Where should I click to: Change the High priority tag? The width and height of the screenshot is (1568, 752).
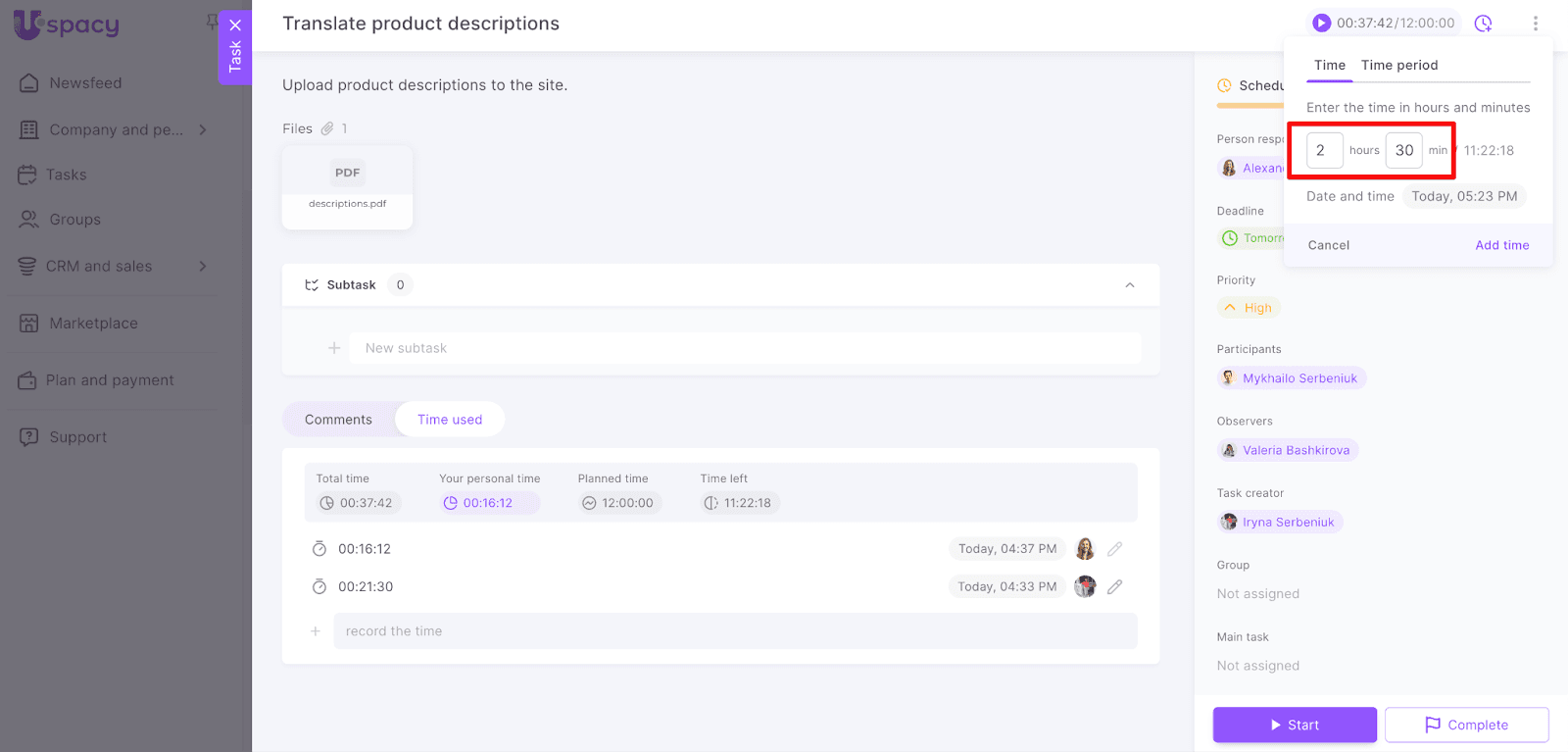(1249, 308)
